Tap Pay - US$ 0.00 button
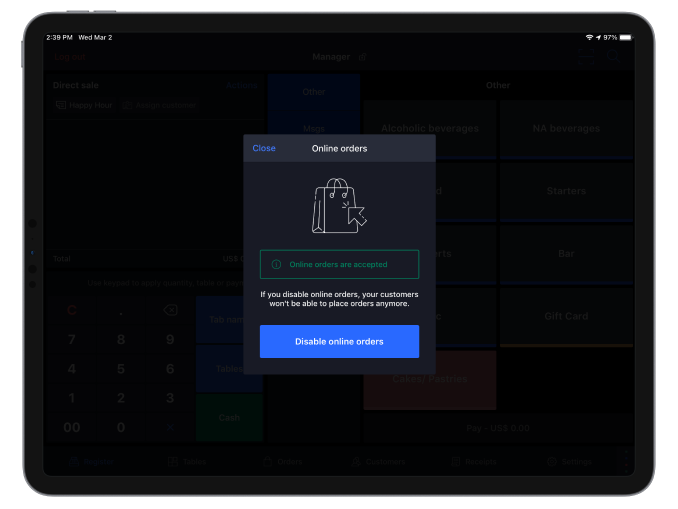678x509 pixels. (x=498, y=428)
